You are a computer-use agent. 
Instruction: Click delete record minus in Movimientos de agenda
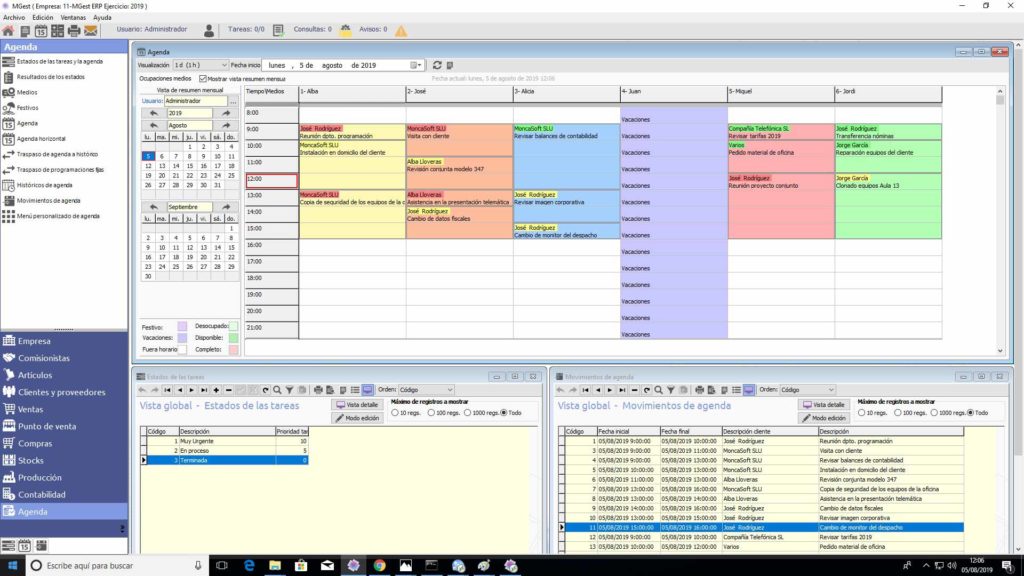click(634, 390)
